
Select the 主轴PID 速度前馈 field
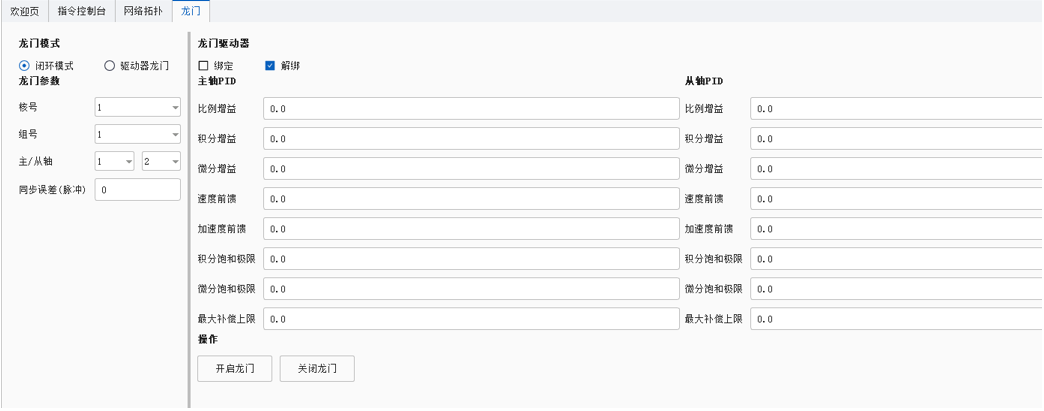click(x=471, y=199)
